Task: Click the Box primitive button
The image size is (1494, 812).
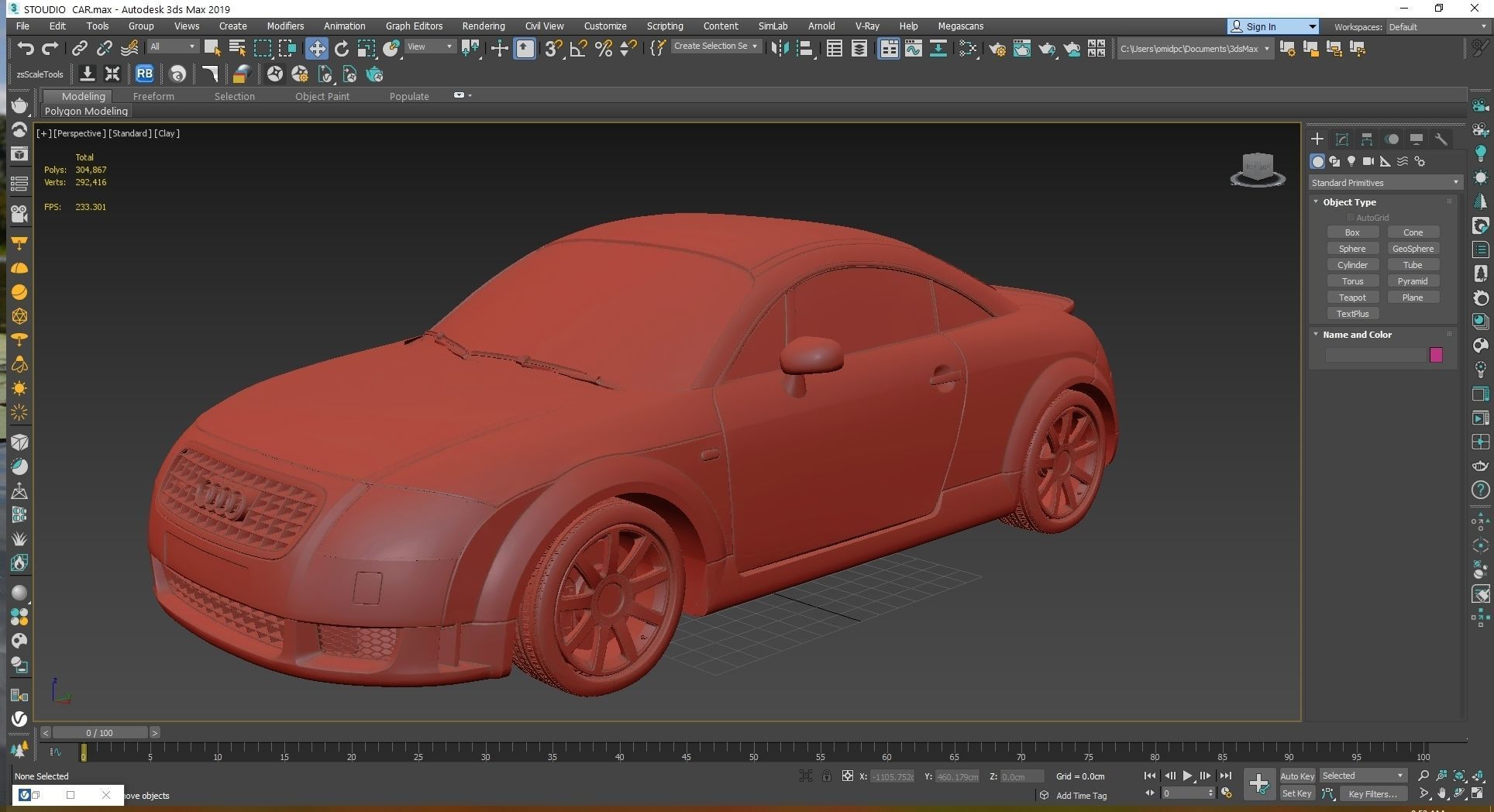Action: click(1352, 232)
